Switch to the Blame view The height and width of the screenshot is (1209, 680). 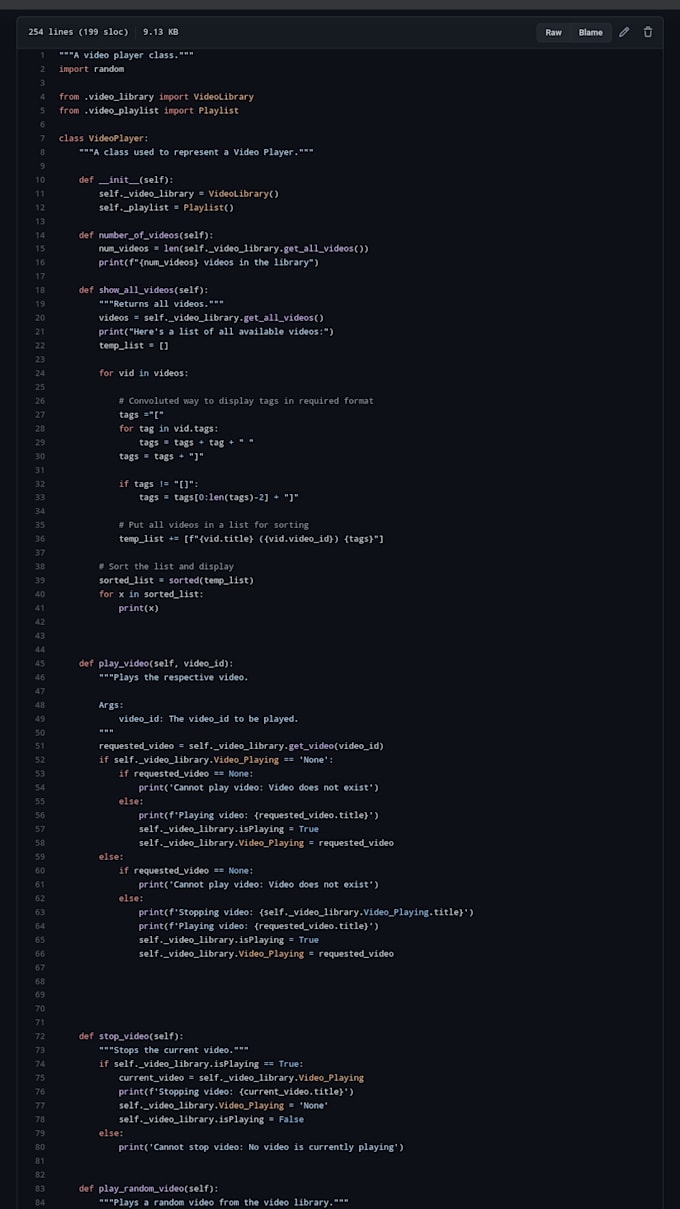point(590,32)
